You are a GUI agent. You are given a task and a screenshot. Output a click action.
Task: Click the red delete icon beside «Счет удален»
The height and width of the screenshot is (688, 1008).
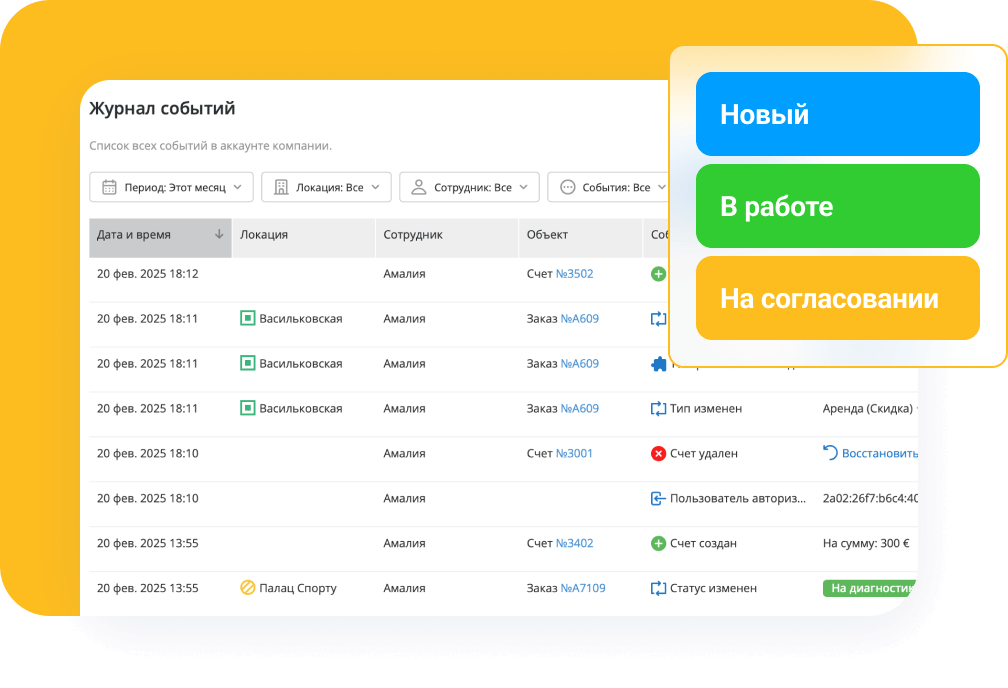pos(659,453)
